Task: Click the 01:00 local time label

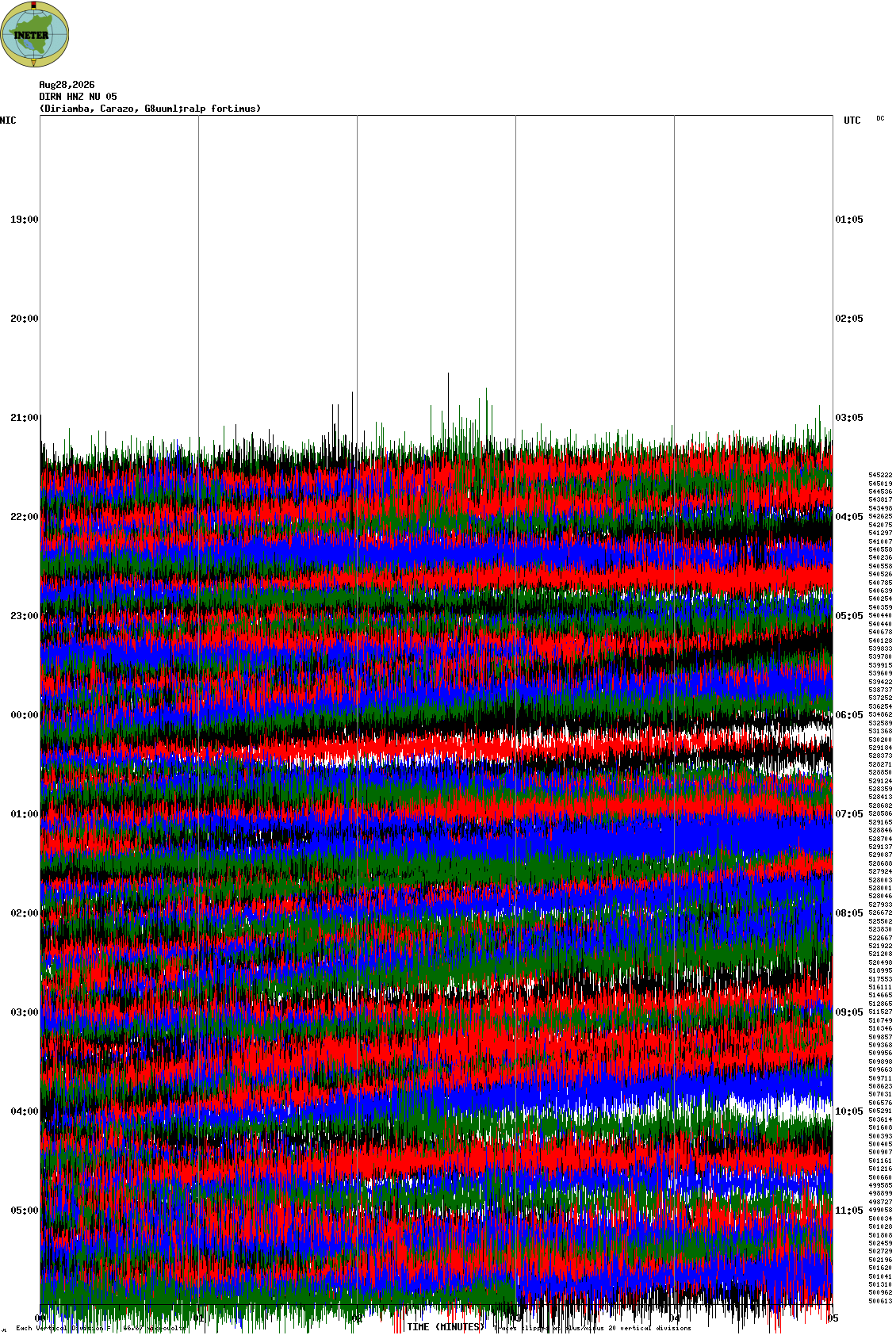Action: point(25,814)
